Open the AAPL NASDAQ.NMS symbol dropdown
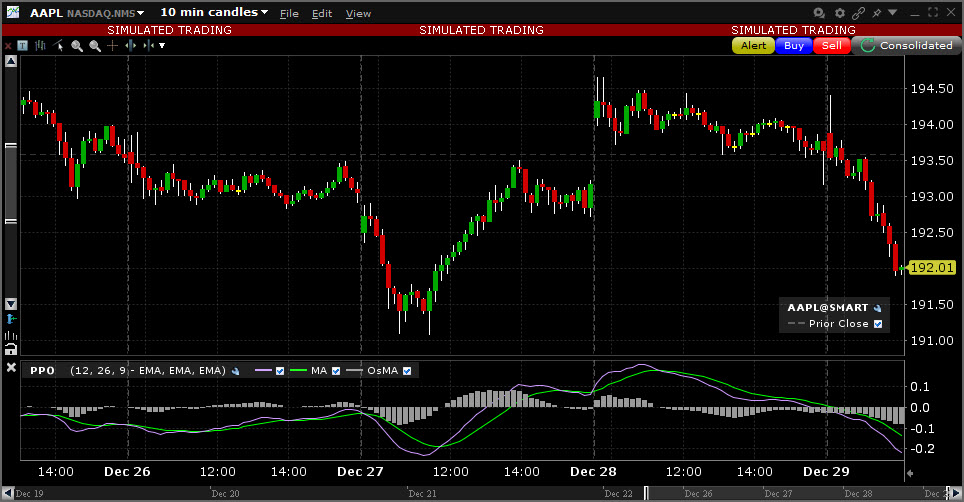The width and height of the screenshot is (964, 502). tap(87, 13)
